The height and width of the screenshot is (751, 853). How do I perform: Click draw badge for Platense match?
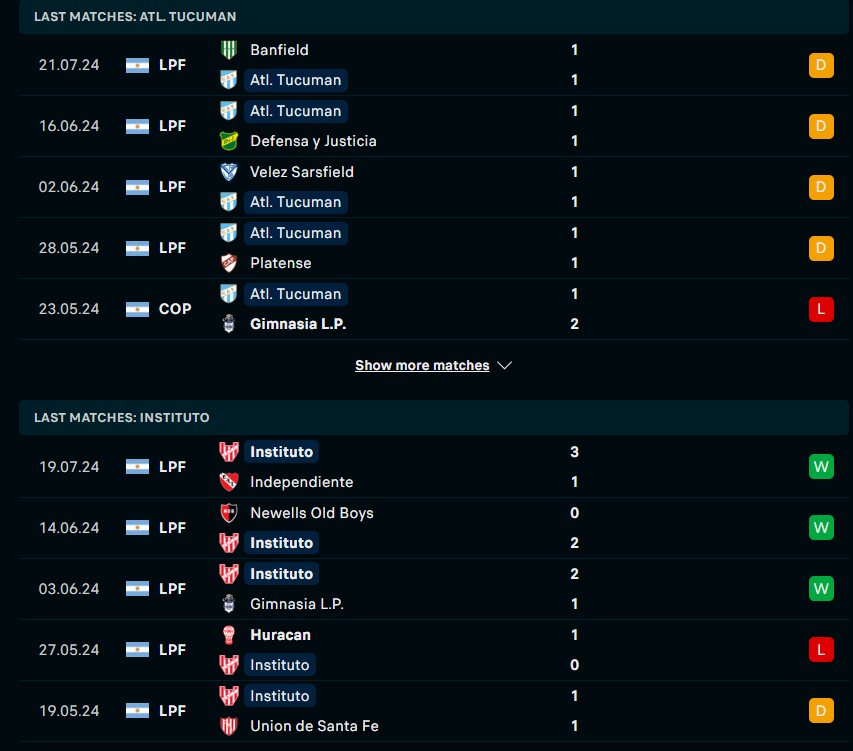pos(821,248)
